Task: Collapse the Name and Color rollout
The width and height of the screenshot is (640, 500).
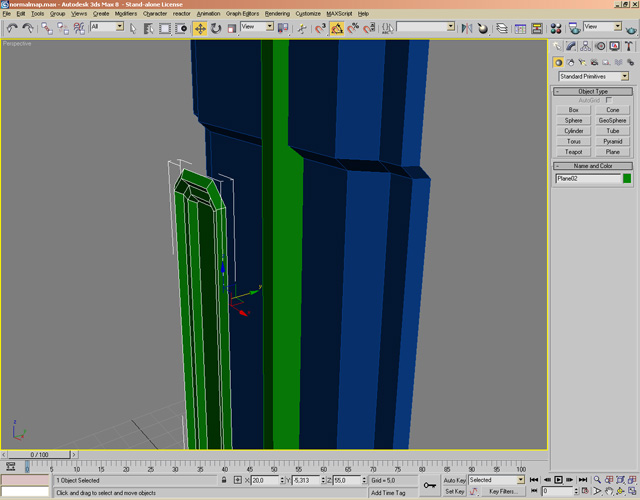Action: tap(593, 166)
